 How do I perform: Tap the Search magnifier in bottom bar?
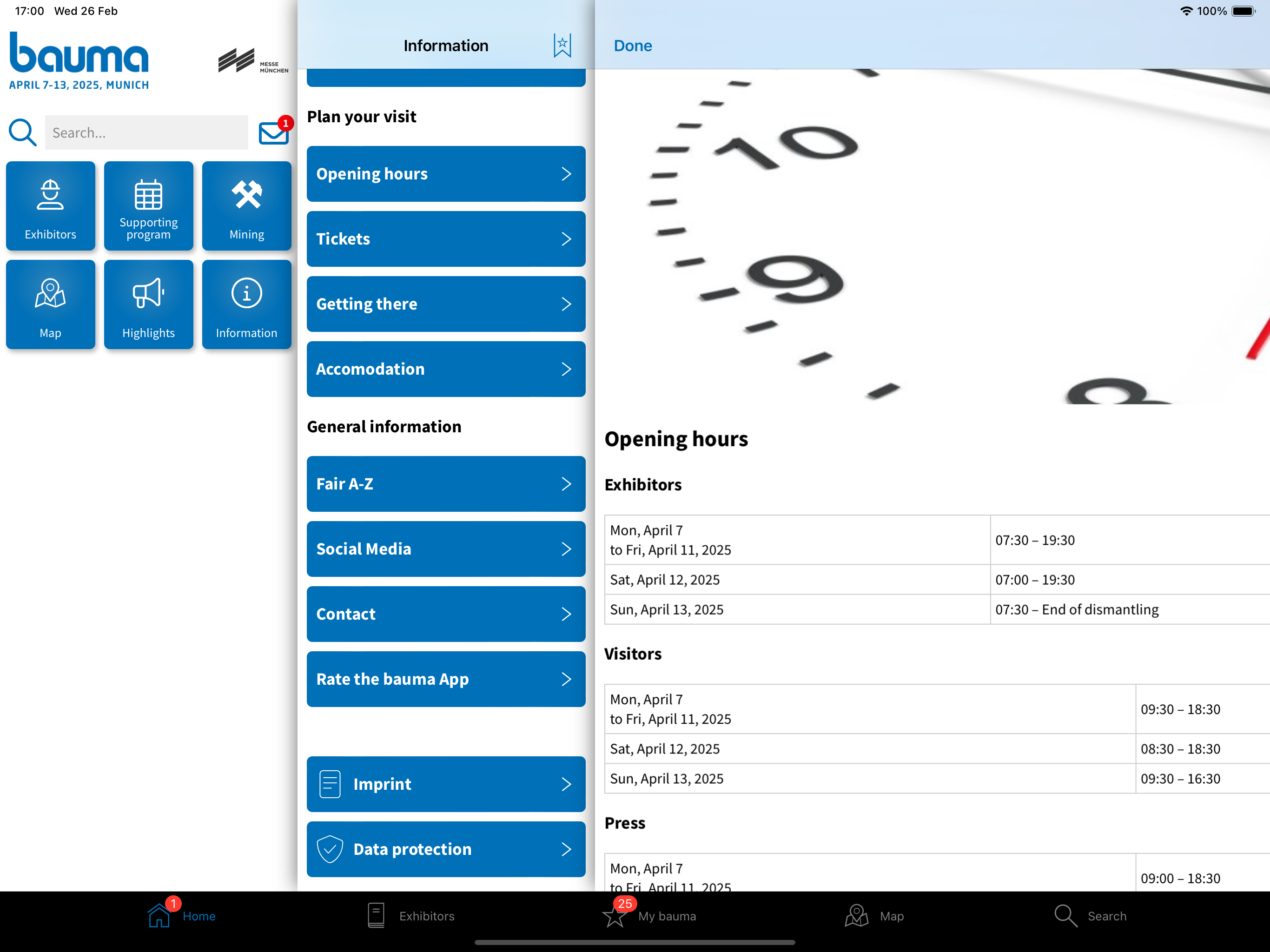[x=1065, y=916]
